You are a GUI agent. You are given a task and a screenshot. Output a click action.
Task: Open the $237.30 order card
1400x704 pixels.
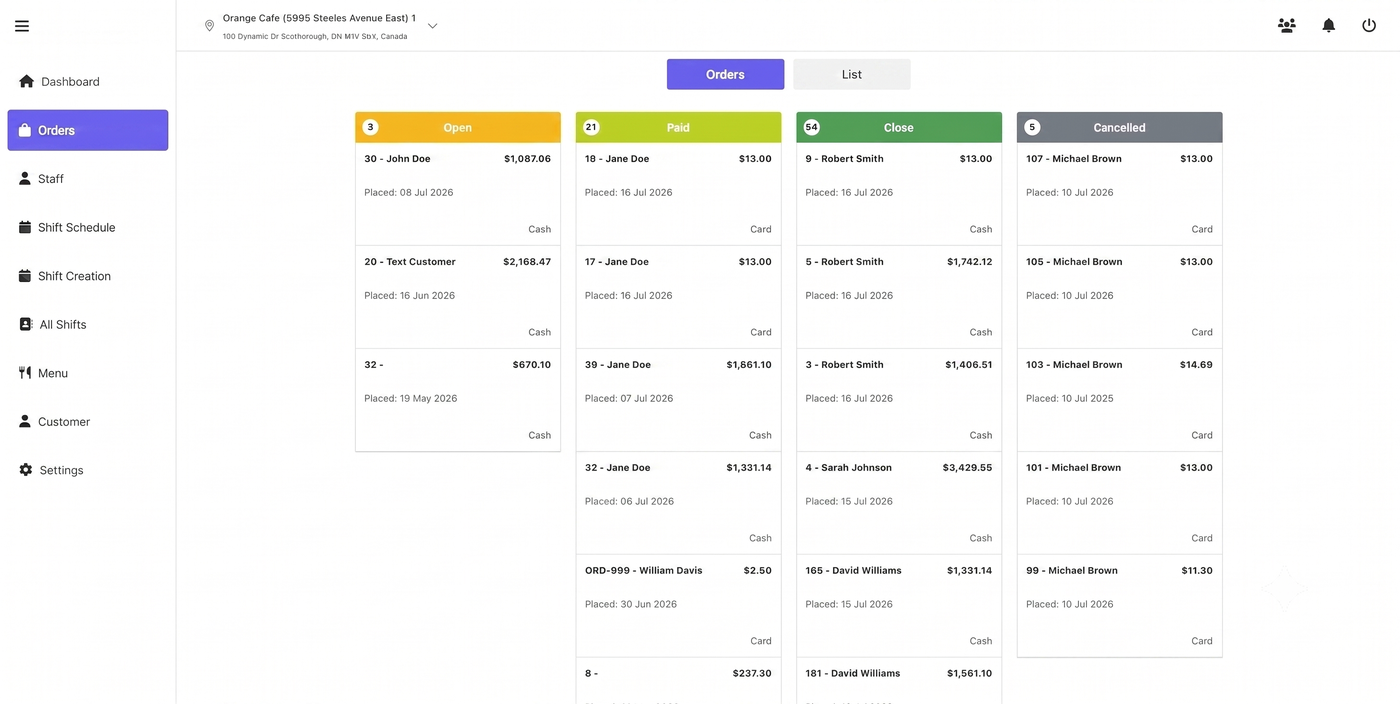[x=678, y=681]
